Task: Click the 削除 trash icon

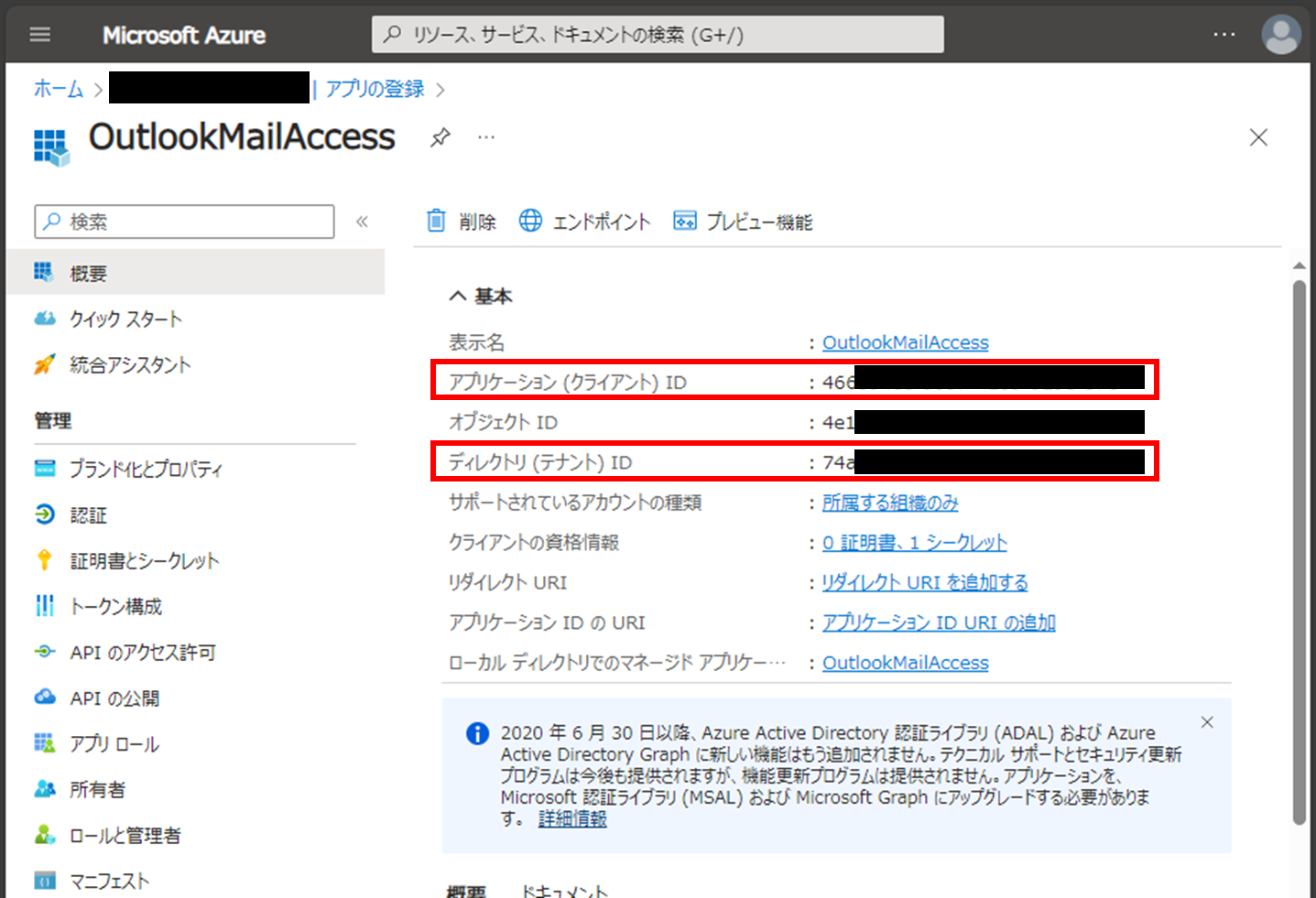Action: pos(436,221)
